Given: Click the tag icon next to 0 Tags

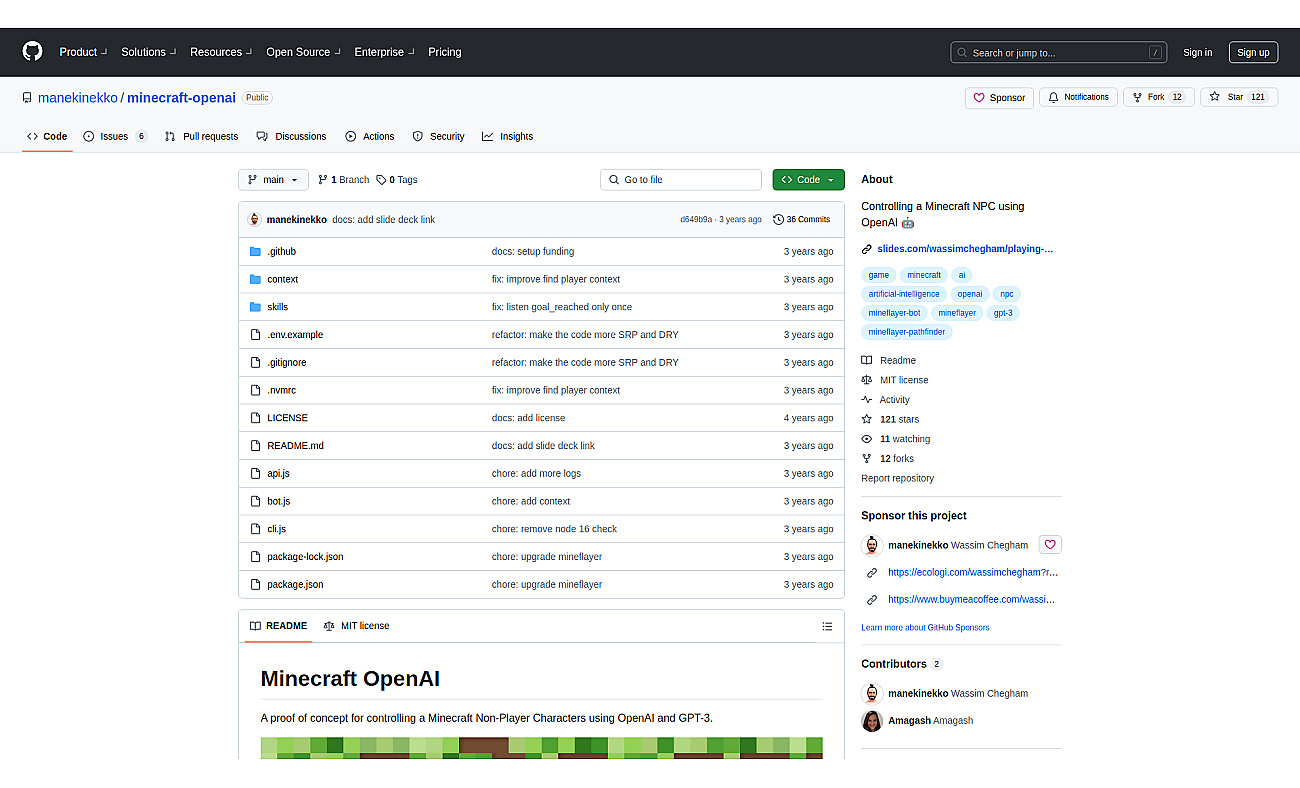Looking at the screenshot, I should tap(381, 180).
